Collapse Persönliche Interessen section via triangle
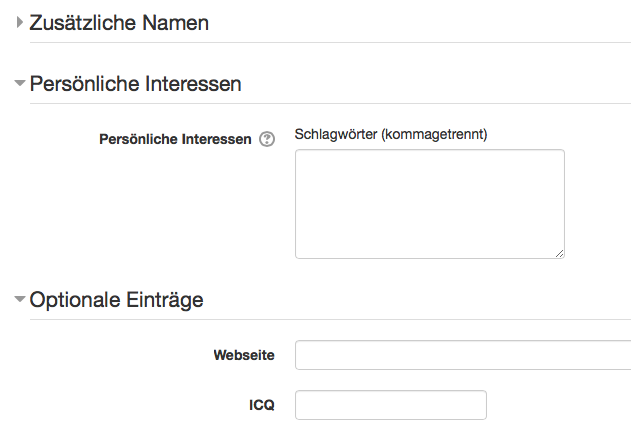Viewport: 631px width, 425px height. (x=19, y=83)
